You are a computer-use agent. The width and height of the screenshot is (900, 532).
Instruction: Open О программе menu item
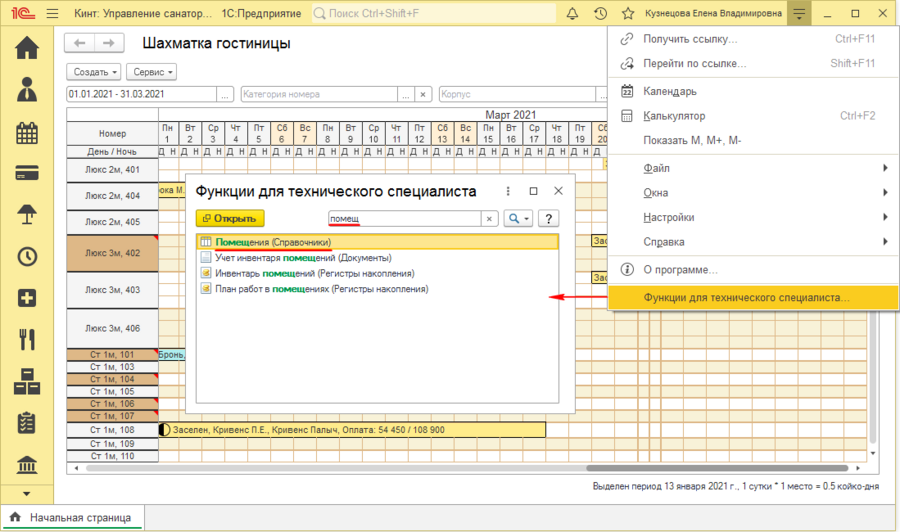[754, 270]
